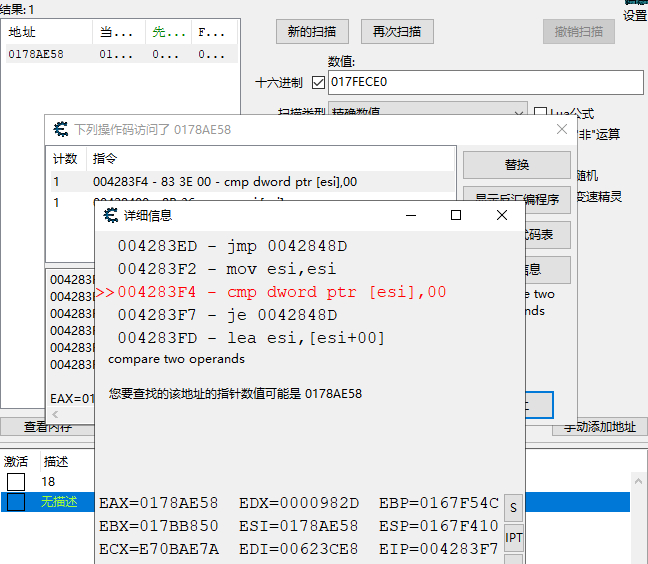Click line 004283F2 mov esi,esi

point(227,269)
